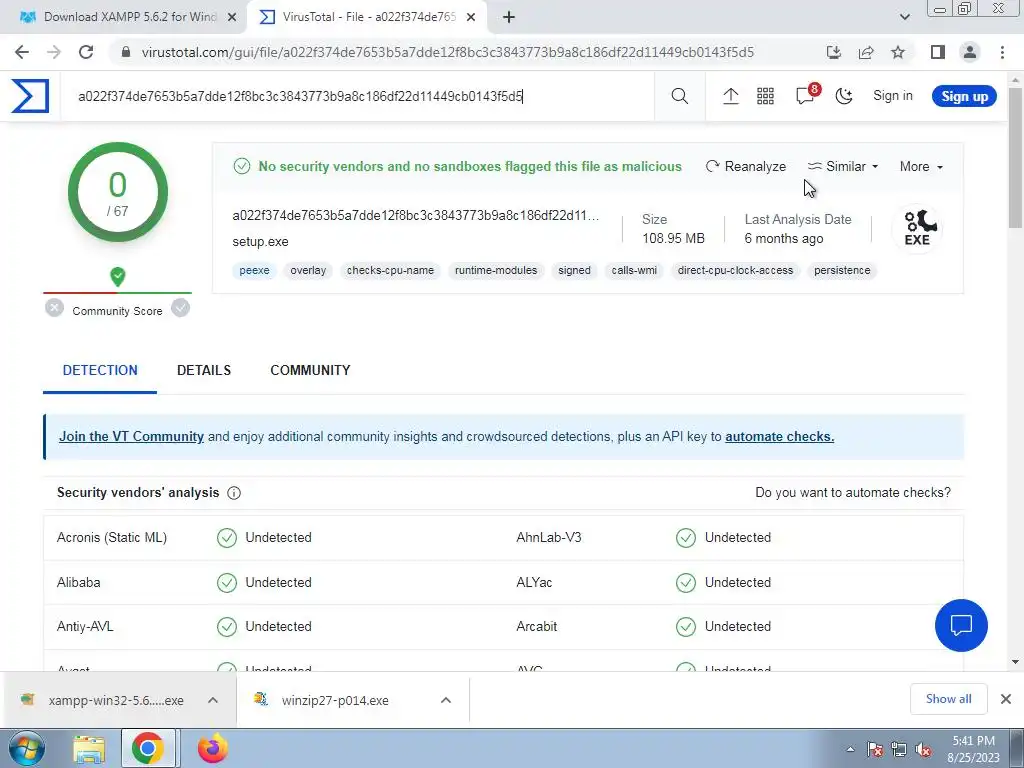Click the browser address bar

pyautogui.click(x=447, y=52)
